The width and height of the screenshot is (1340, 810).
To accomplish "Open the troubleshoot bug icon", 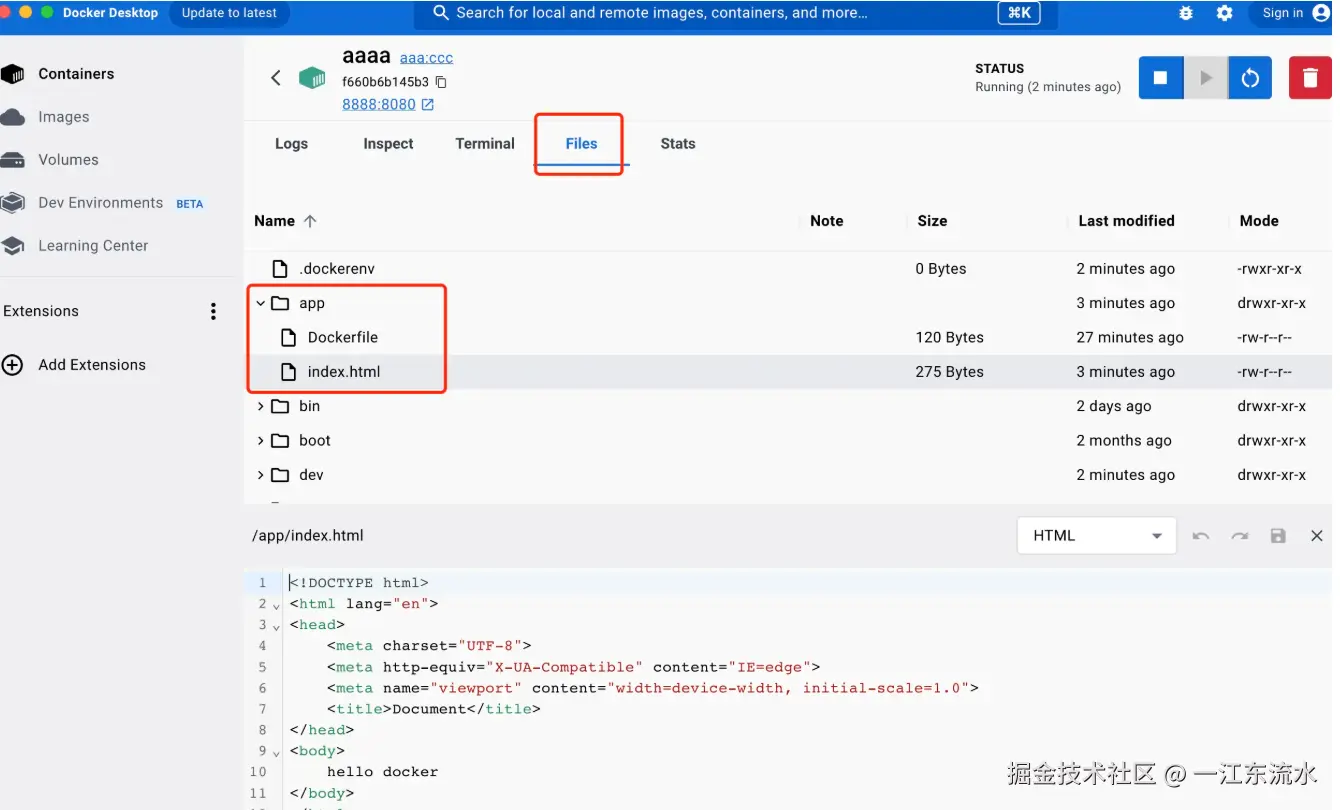I will pyautogui.click(x=1186, y=13).
